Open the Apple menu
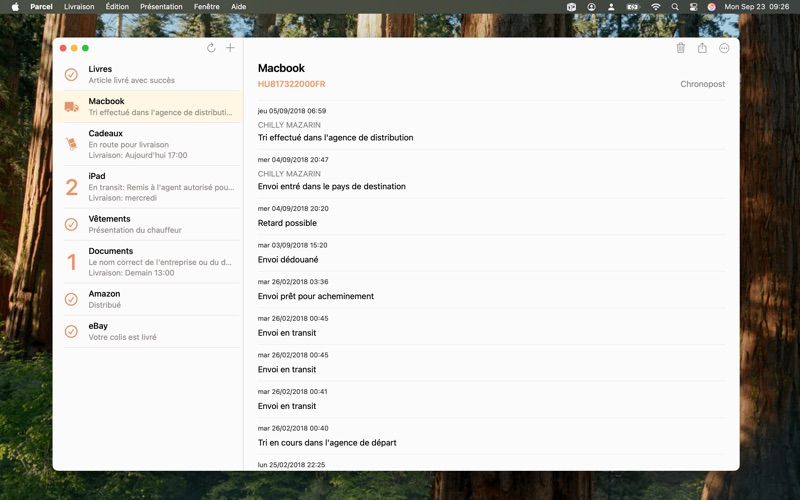Viewport: 800px width, 500px height. pyautogui.click(x=15, y=7)
